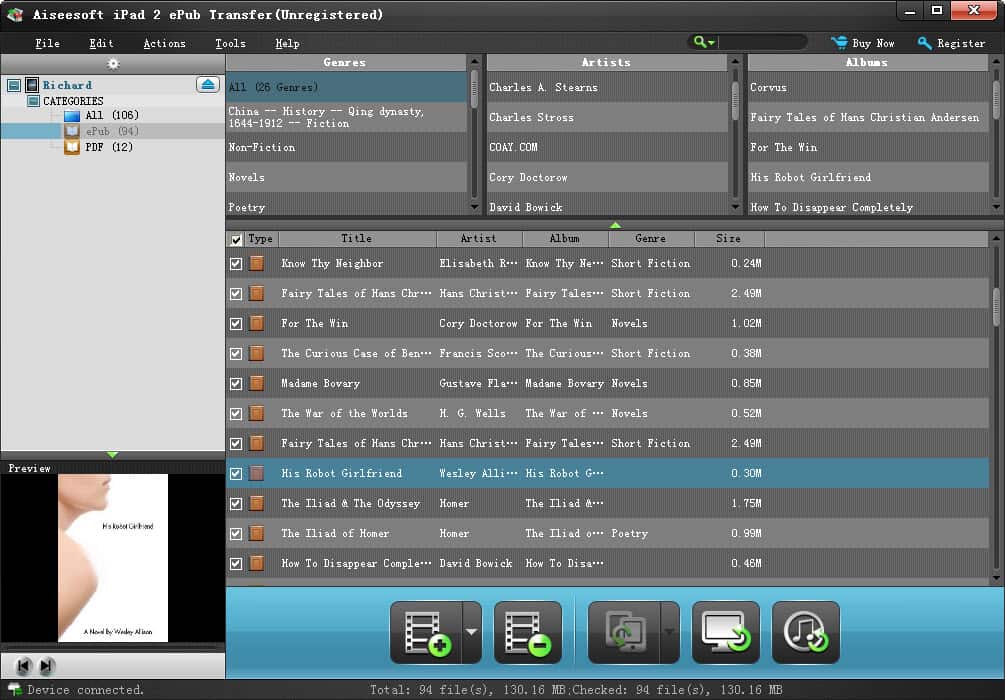Screen dimensions: 1005x700
Task: Click the Richard device iPad icon
Action: coord(32,85)
